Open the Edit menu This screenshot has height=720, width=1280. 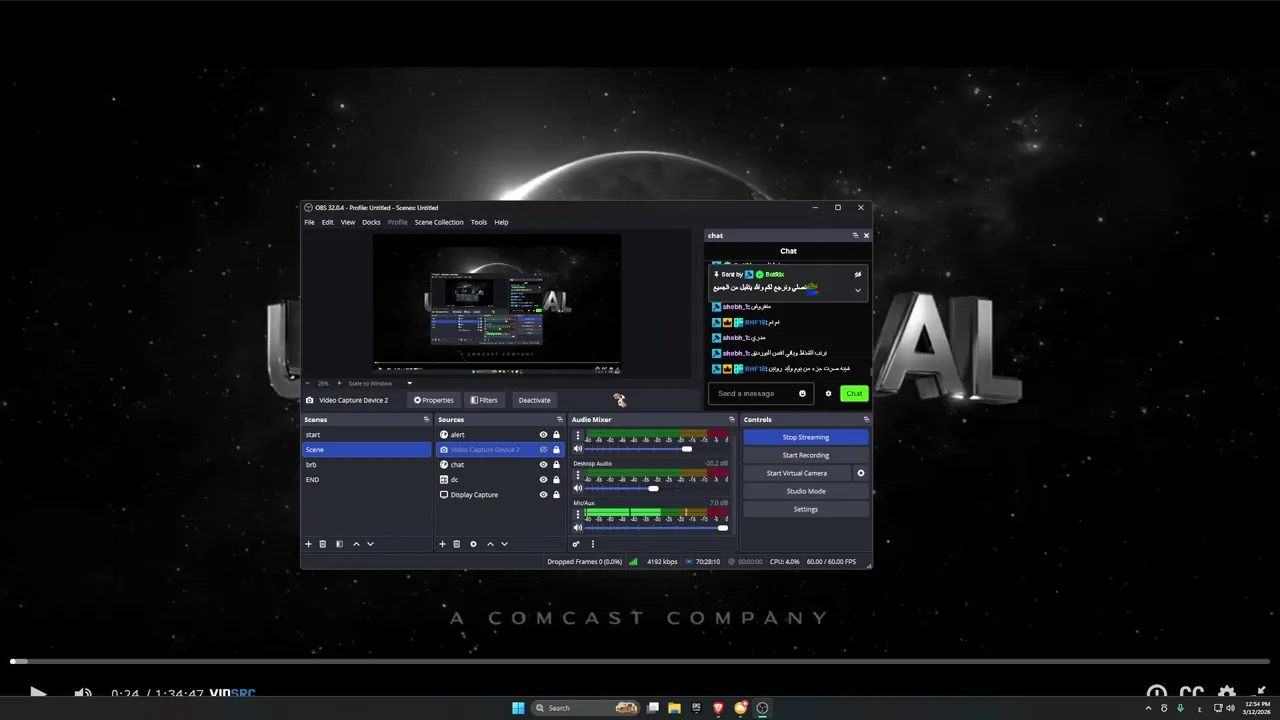(327, 222)
